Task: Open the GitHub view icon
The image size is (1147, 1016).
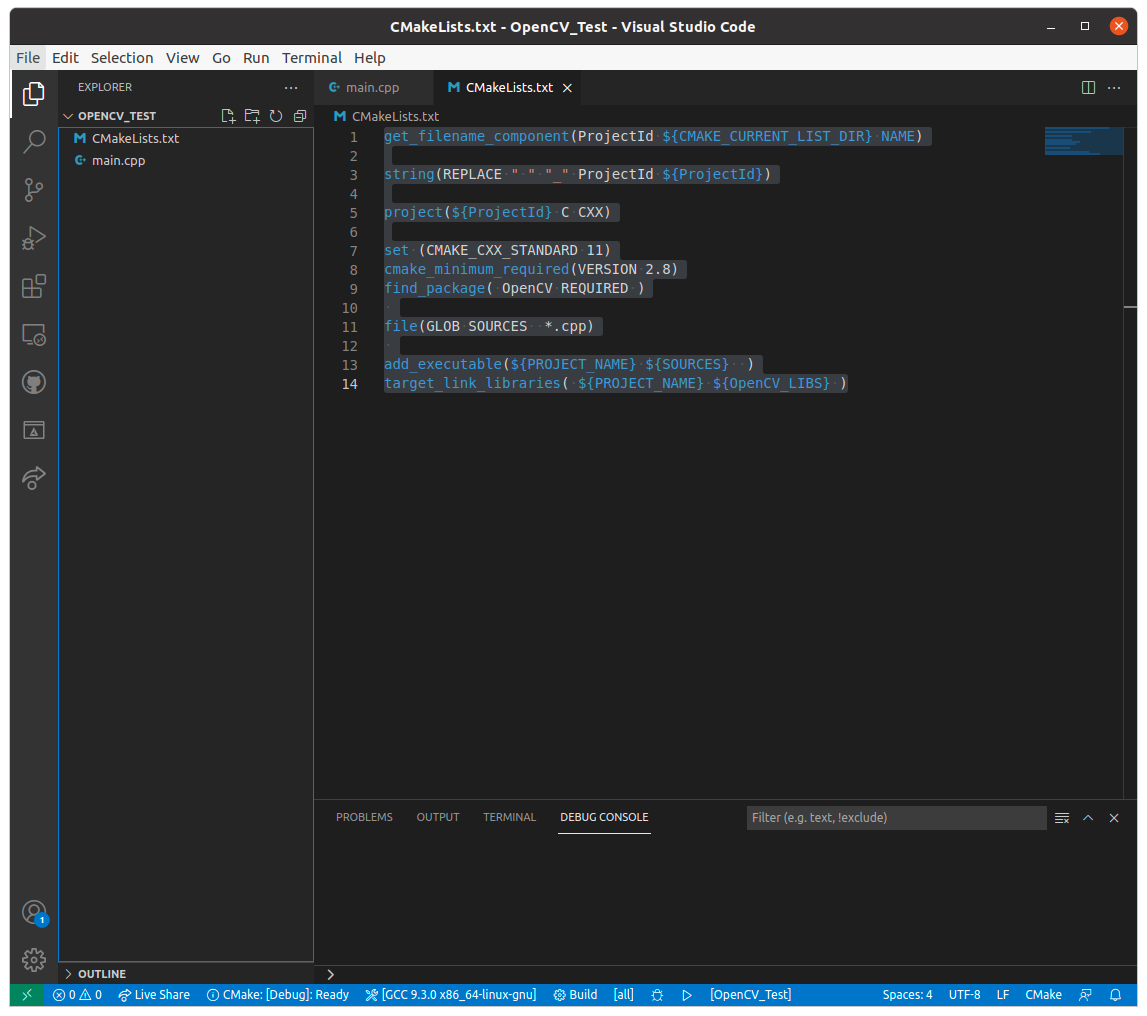Action: click(x=34, y=382)
